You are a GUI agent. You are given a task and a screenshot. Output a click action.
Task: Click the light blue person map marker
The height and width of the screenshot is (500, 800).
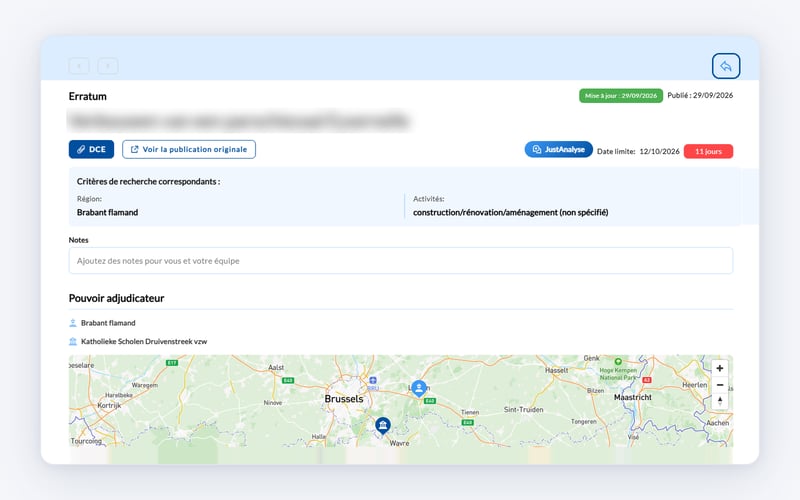coord(419,389)
